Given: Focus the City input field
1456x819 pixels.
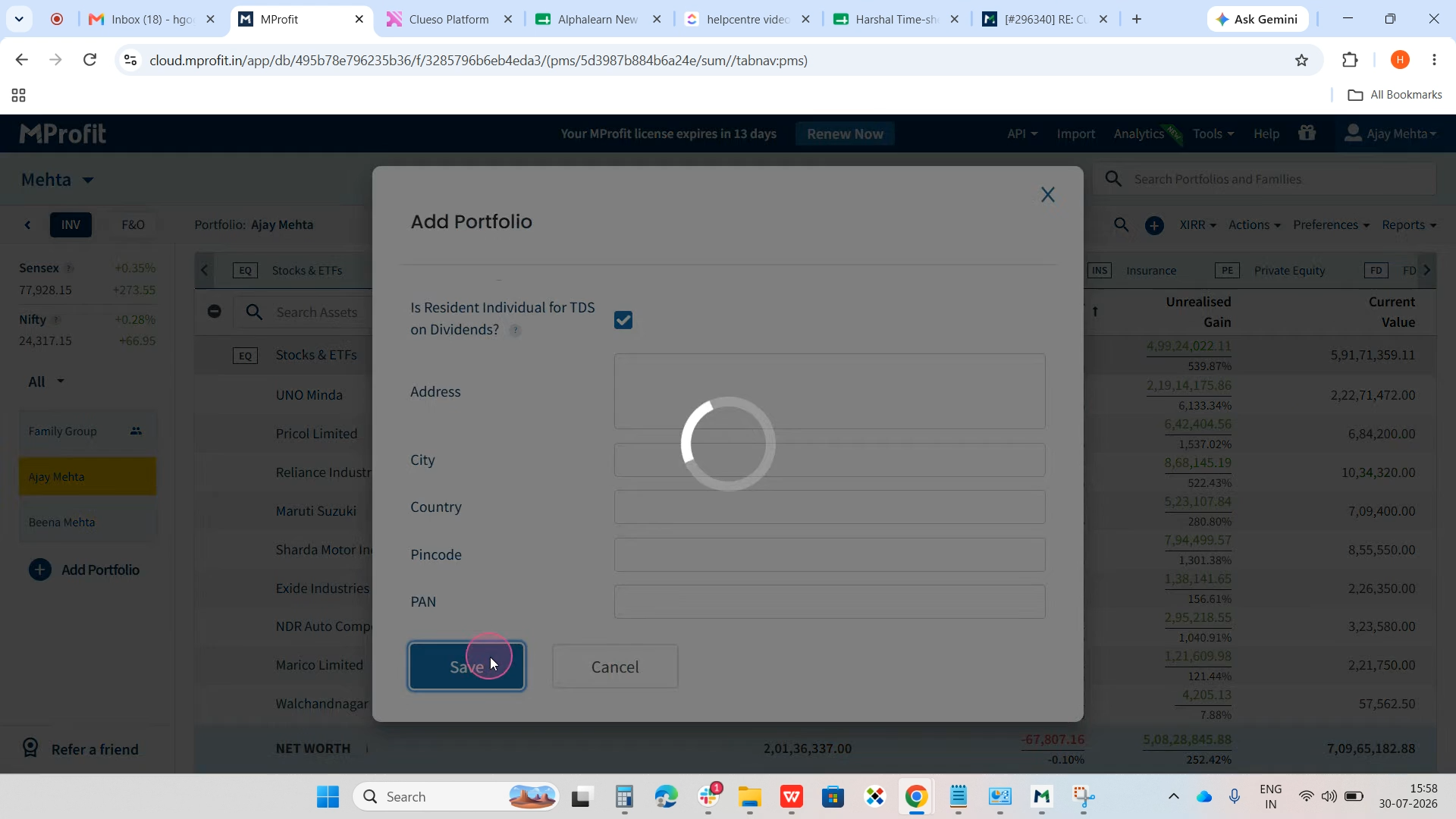Looking at the screenshot, I should [x=830, y=460].
